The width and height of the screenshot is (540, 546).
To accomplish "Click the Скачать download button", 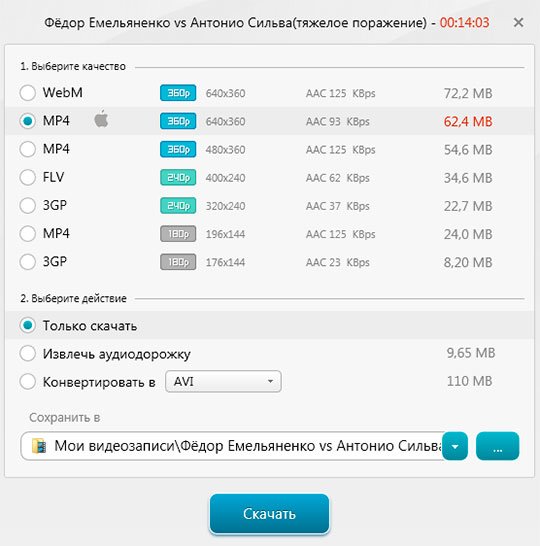I will [x=269, y=514].
